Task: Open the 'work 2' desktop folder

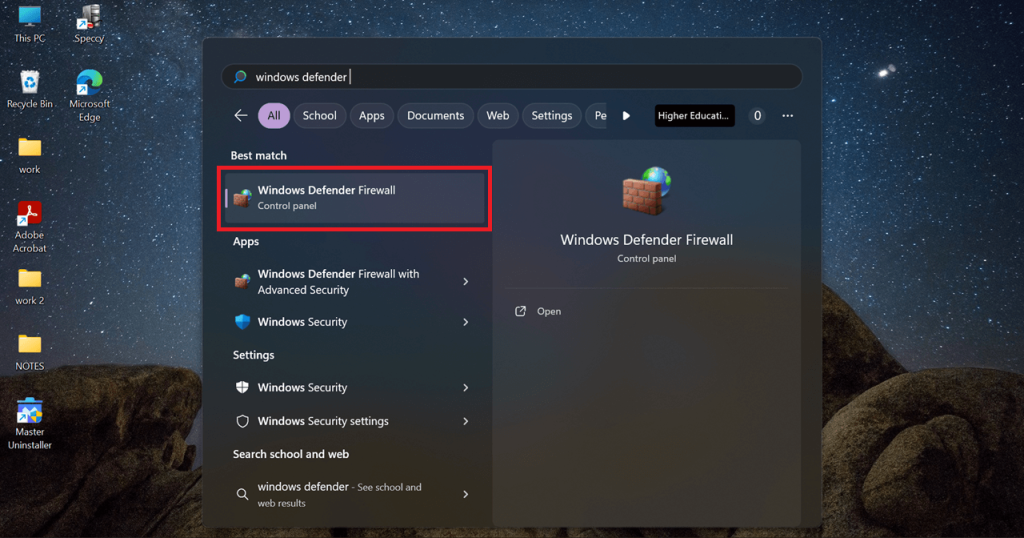Action: [x=29, y=287]
